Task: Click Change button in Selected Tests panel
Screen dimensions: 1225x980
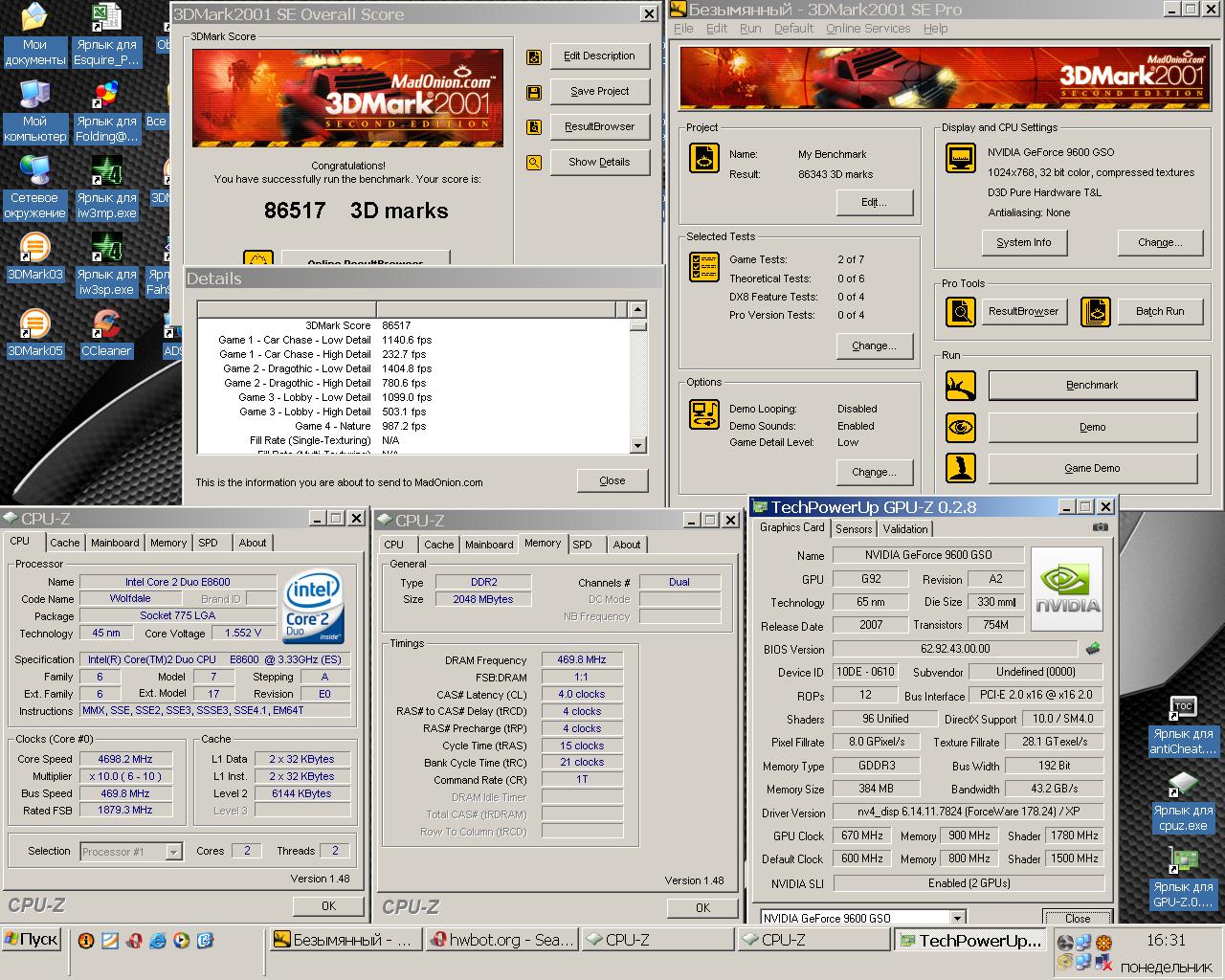Action: click(875, 346)
